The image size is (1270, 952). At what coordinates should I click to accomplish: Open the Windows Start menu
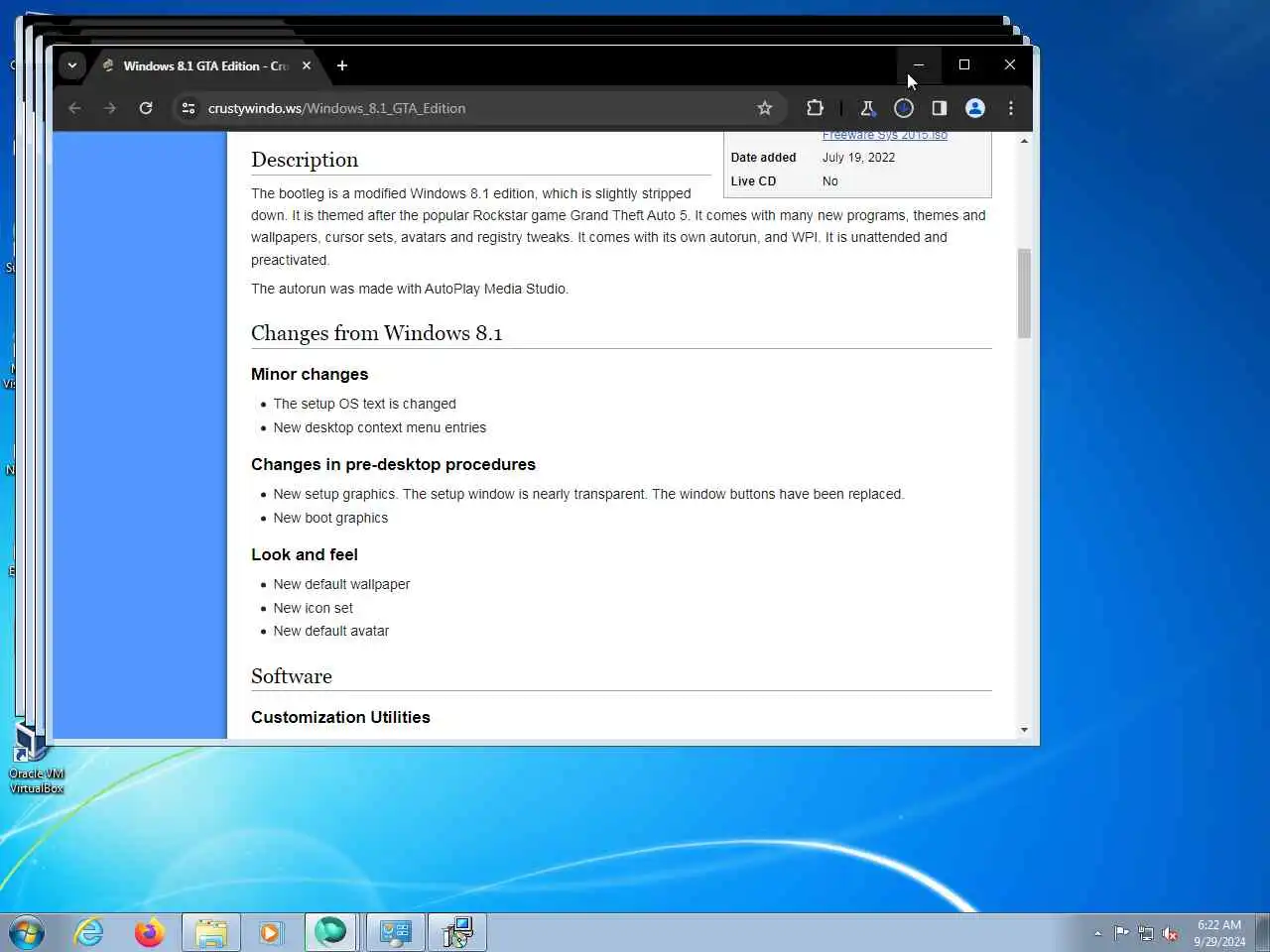click(x=27, y=932)
